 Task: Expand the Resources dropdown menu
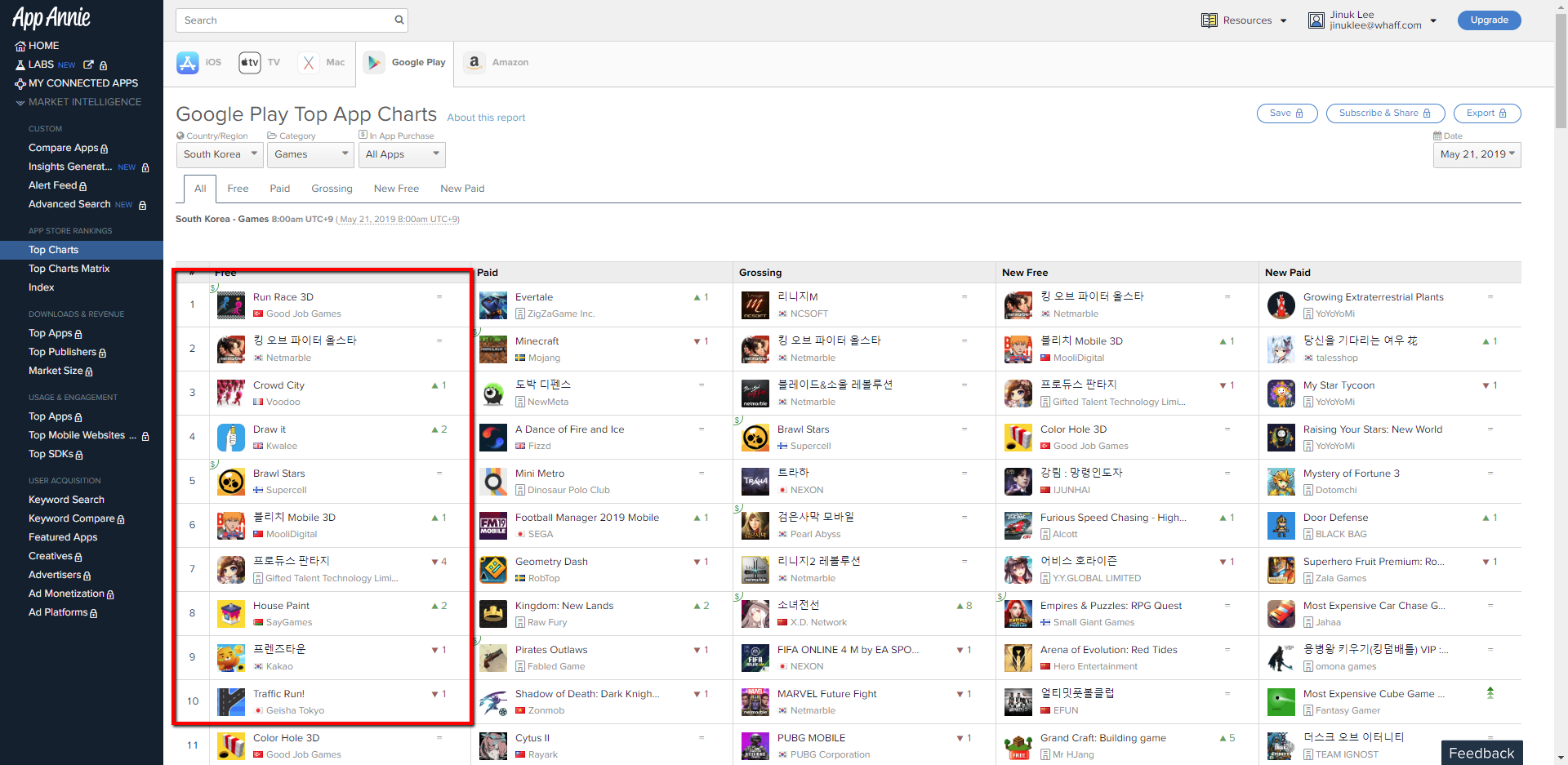click(1284, 21)
